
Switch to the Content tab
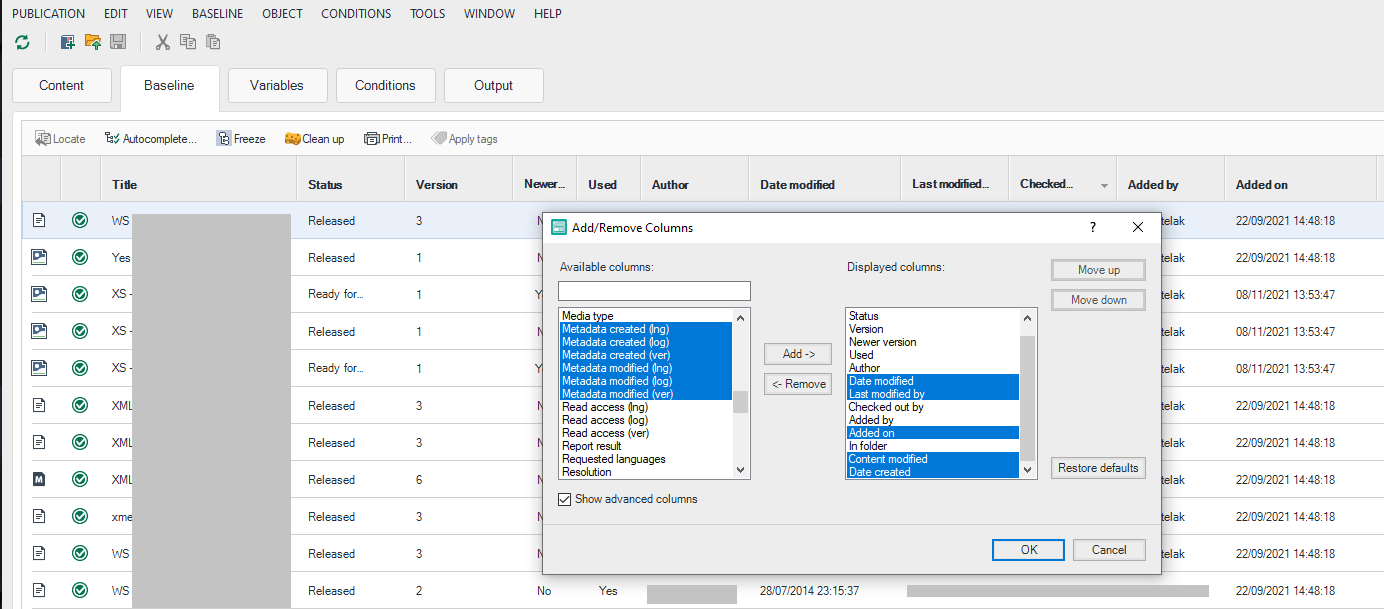tap(62, 85)
